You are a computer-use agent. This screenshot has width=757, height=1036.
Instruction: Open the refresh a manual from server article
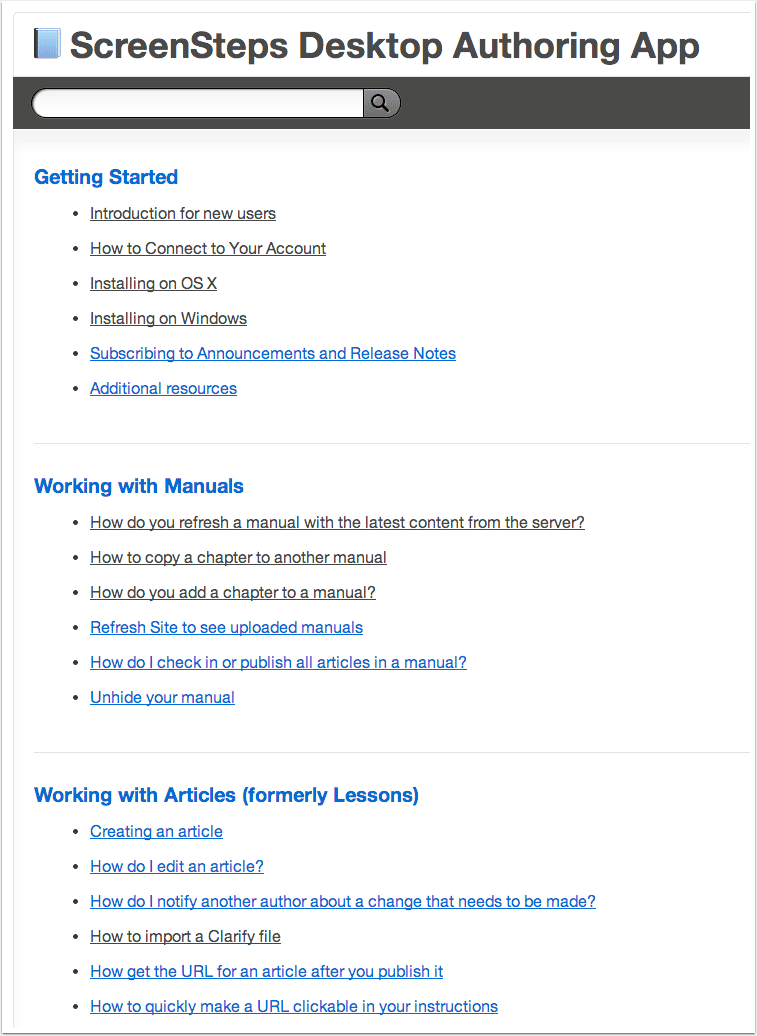coord(338,523)
